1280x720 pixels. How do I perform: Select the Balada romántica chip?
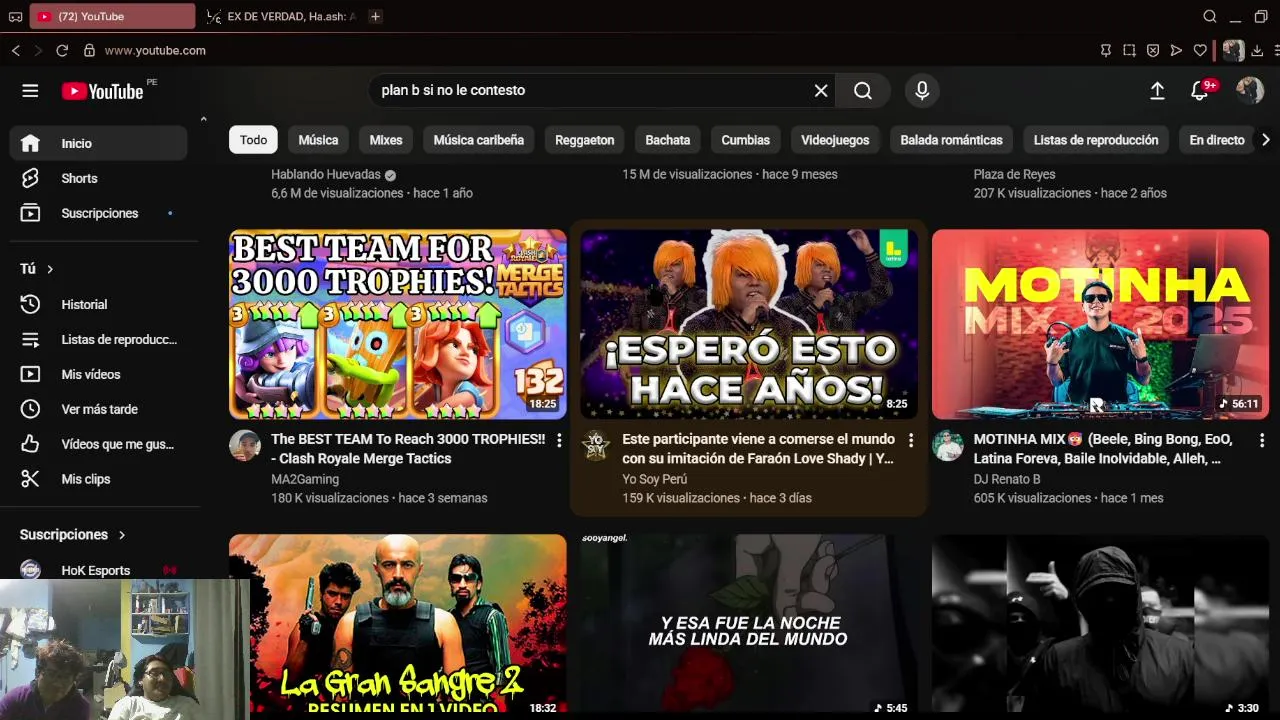pos(951,140)
